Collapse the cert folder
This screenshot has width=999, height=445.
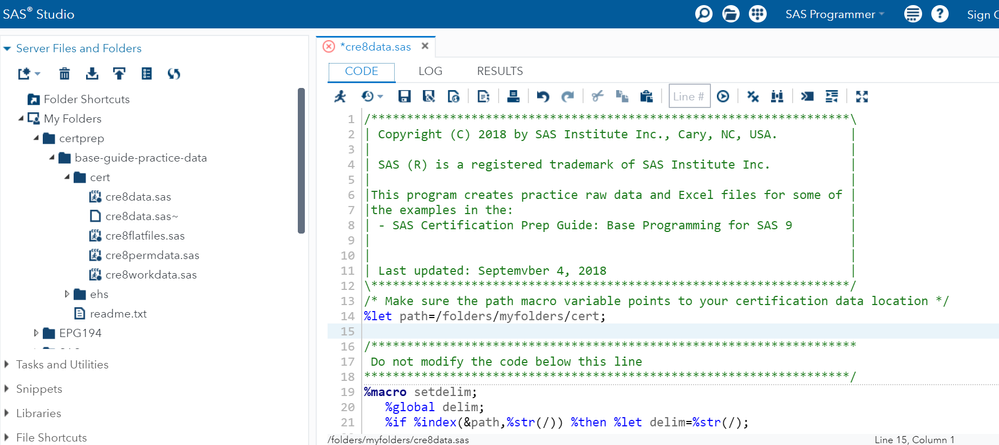coord(67,177)
